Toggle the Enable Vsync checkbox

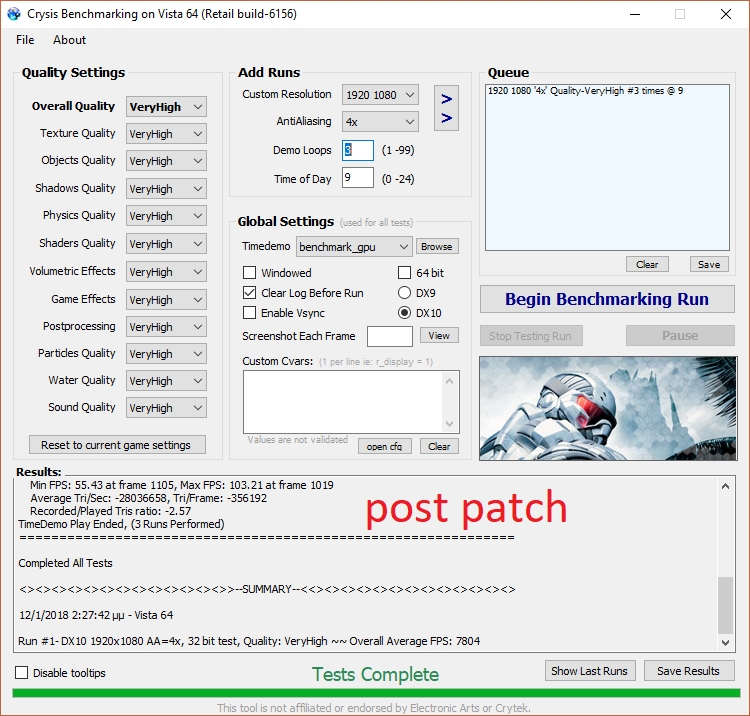pos(250,313)
